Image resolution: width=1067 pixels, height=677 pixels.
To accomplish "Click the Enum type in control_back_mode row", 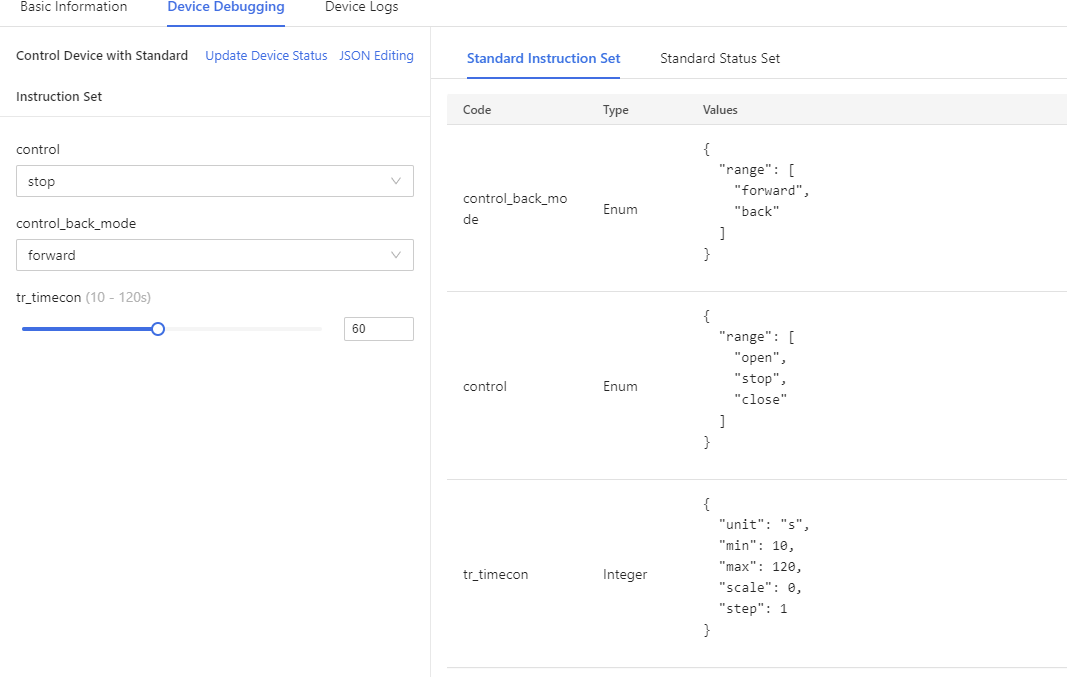I will point(620,210).
